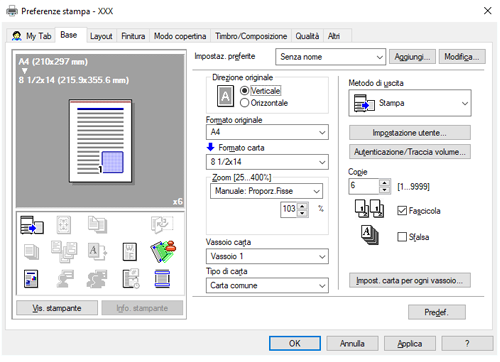Click the greyed crosshair image shift icon
This screenshot has width=500, height=362.
coord(64,225)
